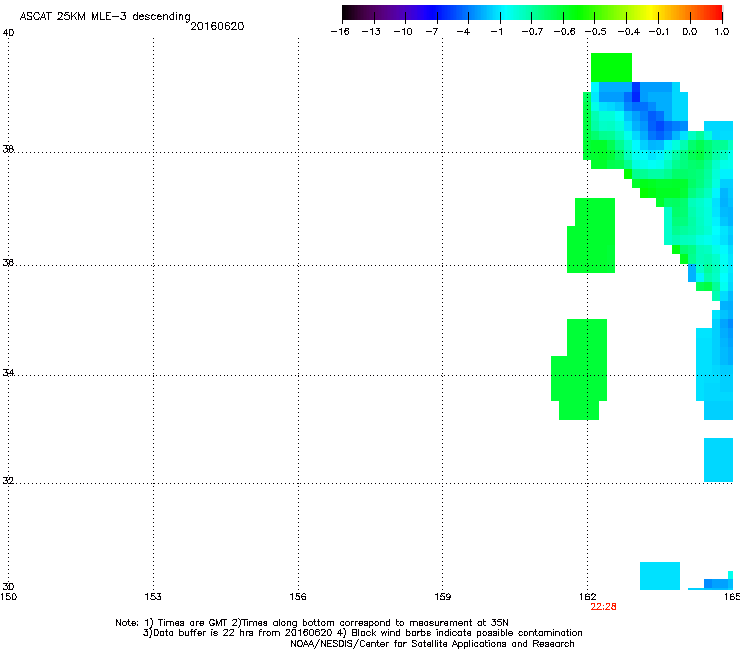The width and height of the screenshot is (740, 650).
Task: Select the 153 longitude axis label
Action: click(x=153, y=597)
